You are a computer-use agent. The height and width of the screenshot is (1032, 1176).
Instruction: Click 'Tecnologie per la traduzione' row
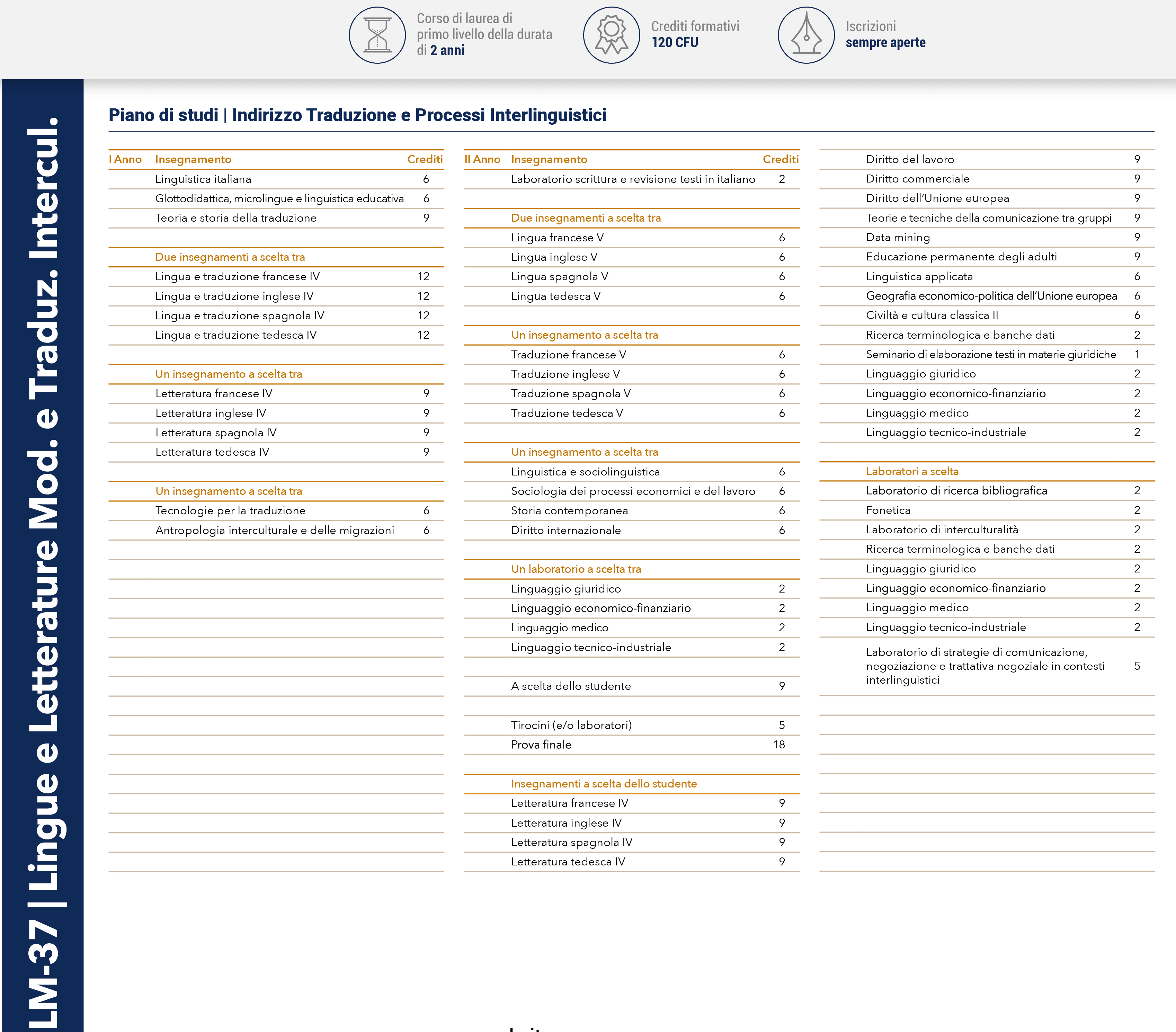click(276, 511)
